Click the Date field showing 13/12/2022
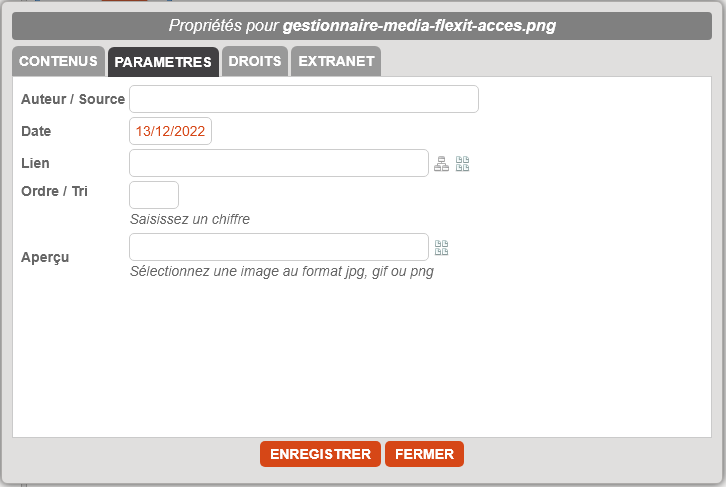 pos(170,131)
